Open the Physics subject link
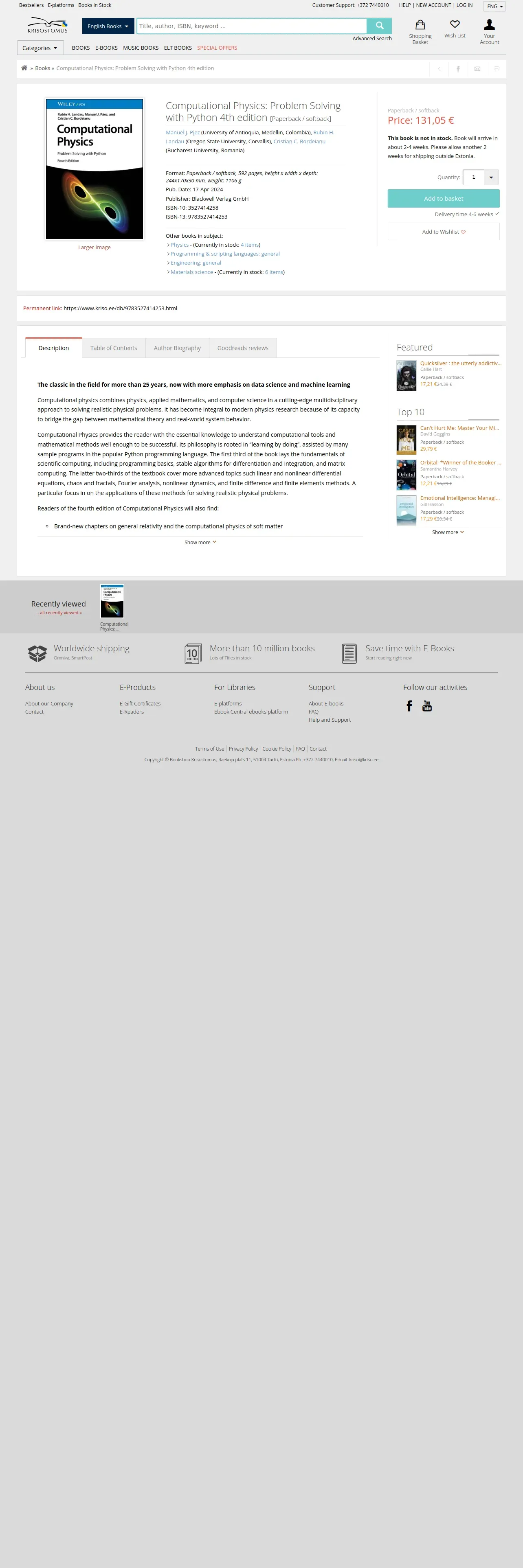Screen dimensions: 523x1568 180,245
